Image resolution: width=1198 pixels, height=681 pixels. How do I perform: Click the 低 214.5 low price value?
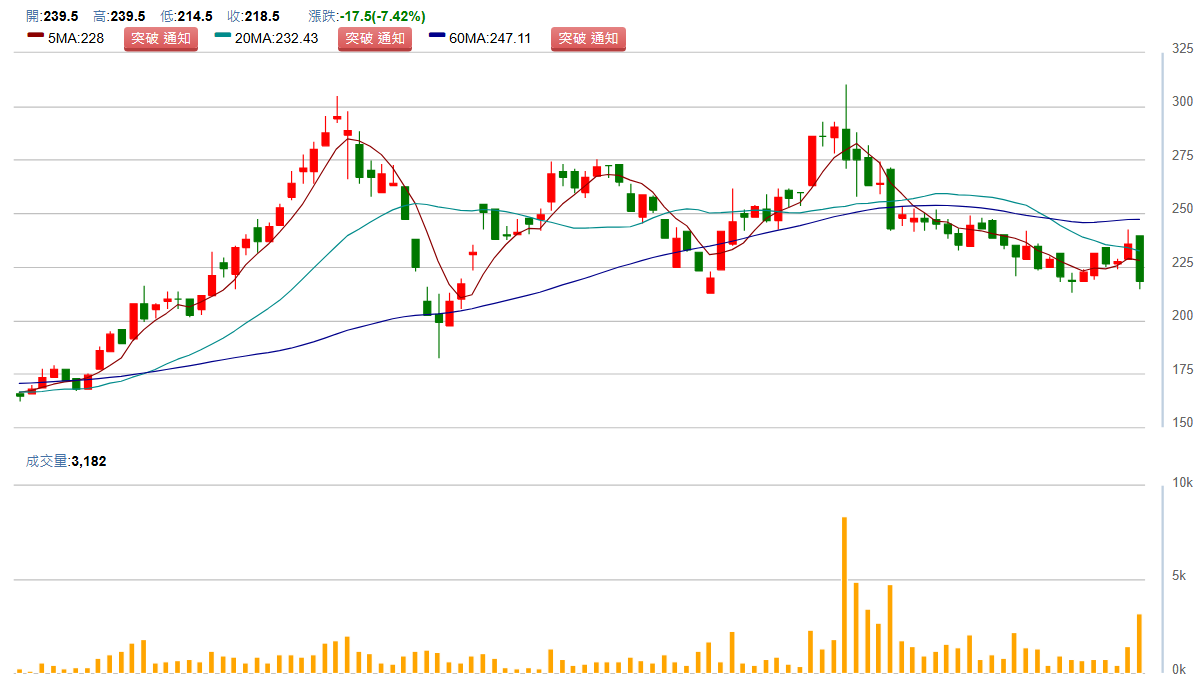coord(196,17)
